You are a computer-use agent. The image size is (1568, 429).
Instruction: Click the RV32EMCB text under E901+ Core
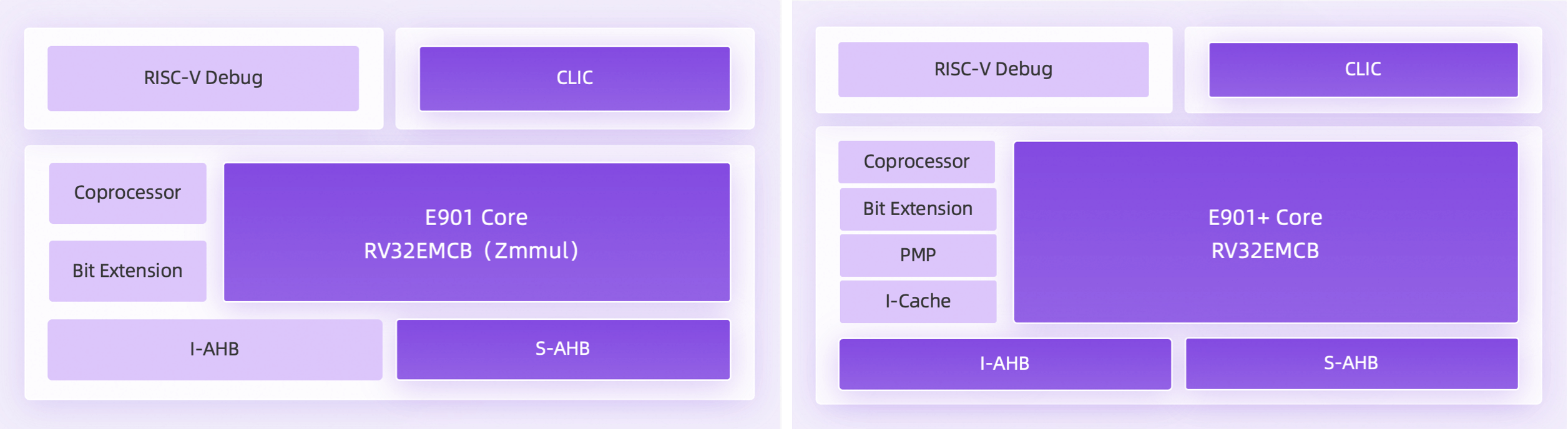[1265, 251]
